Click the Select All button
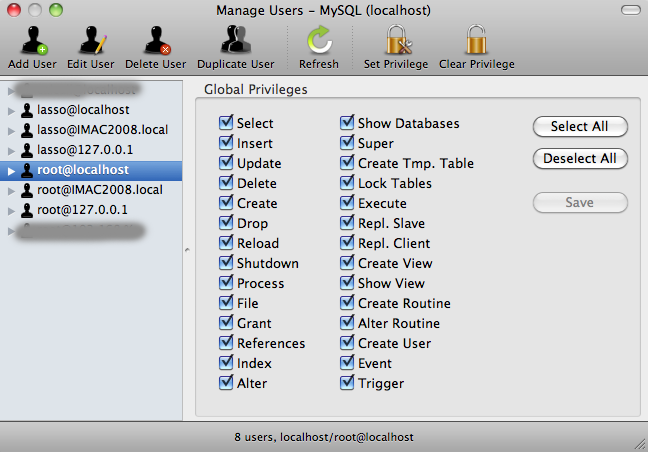Viewport: 648px width, 452px height. (580, 126)
